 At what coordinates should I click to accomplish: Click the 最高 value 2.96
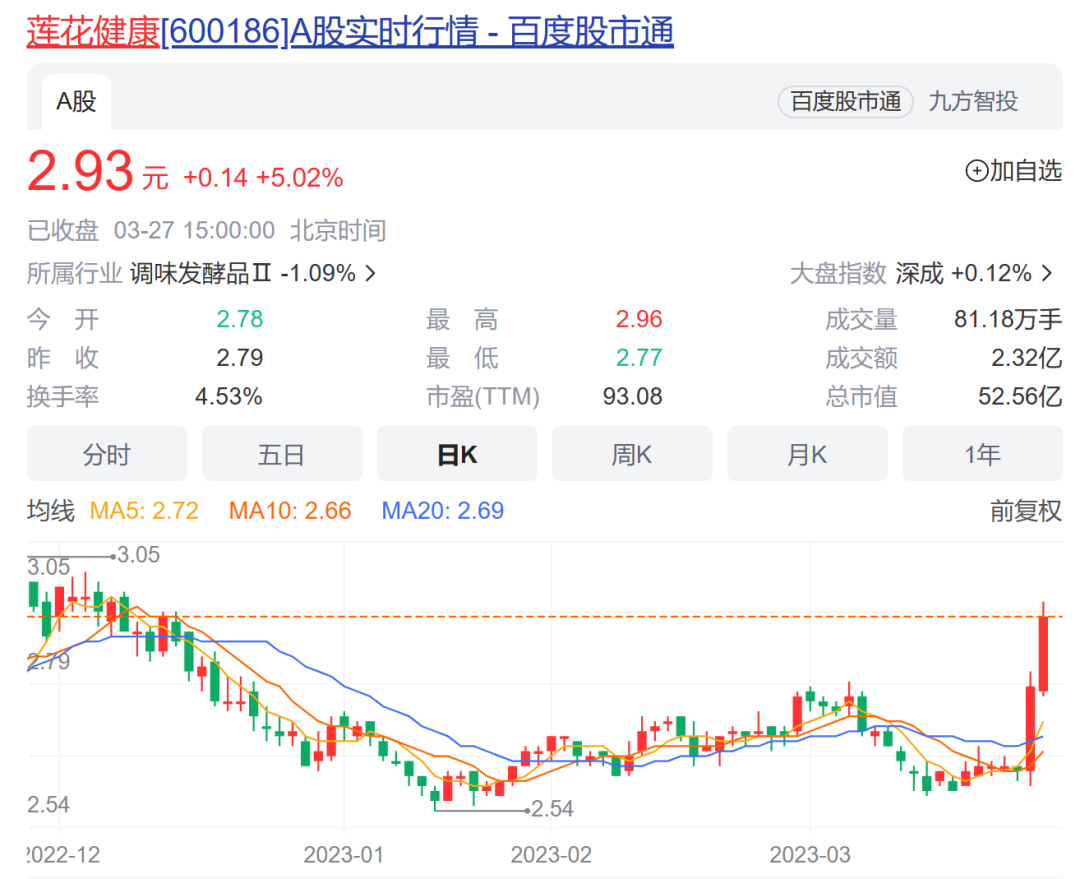pyautogui.click(x=638, y=320)
